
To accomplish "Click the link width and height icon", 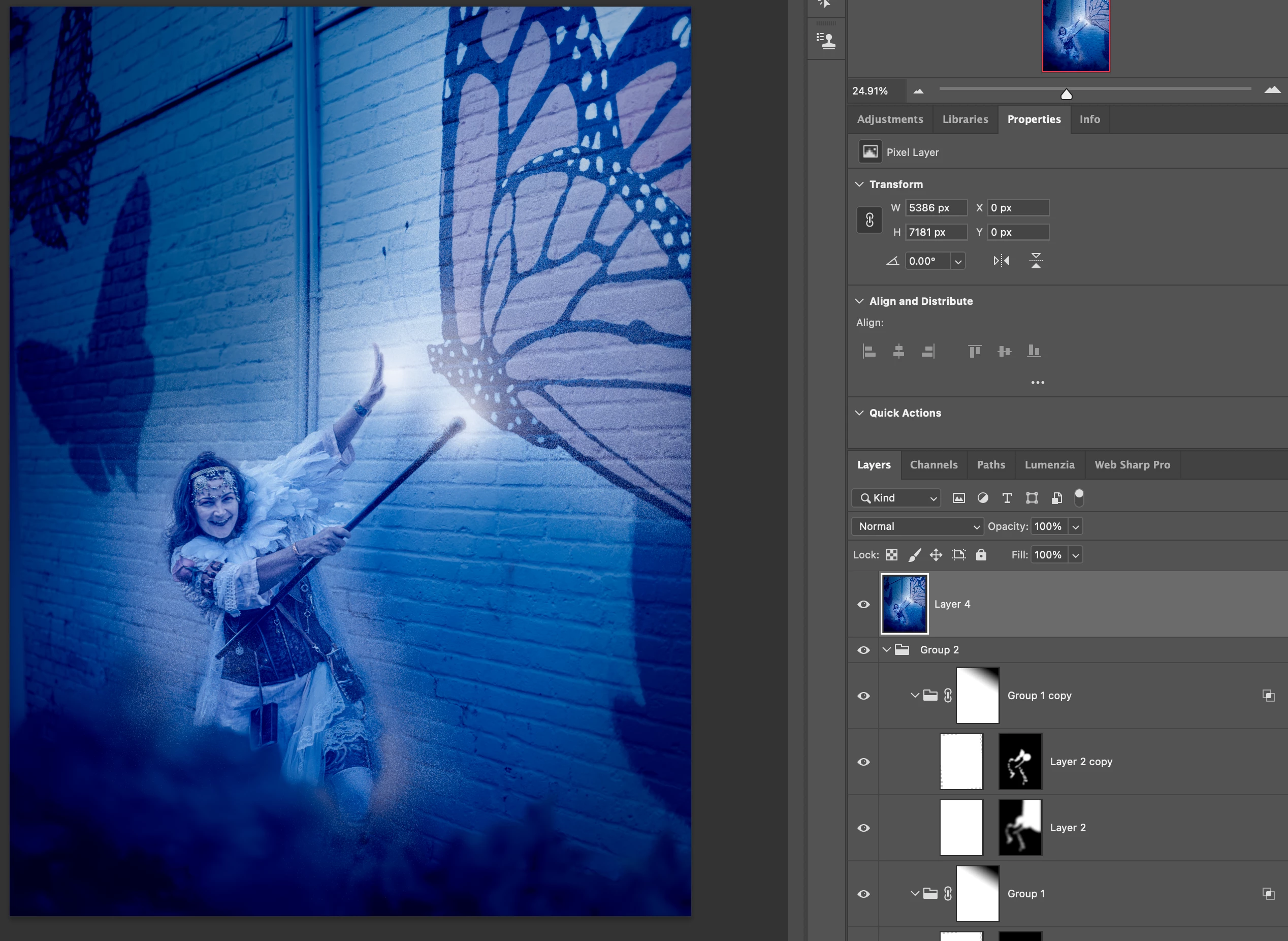I will point(870,220).
